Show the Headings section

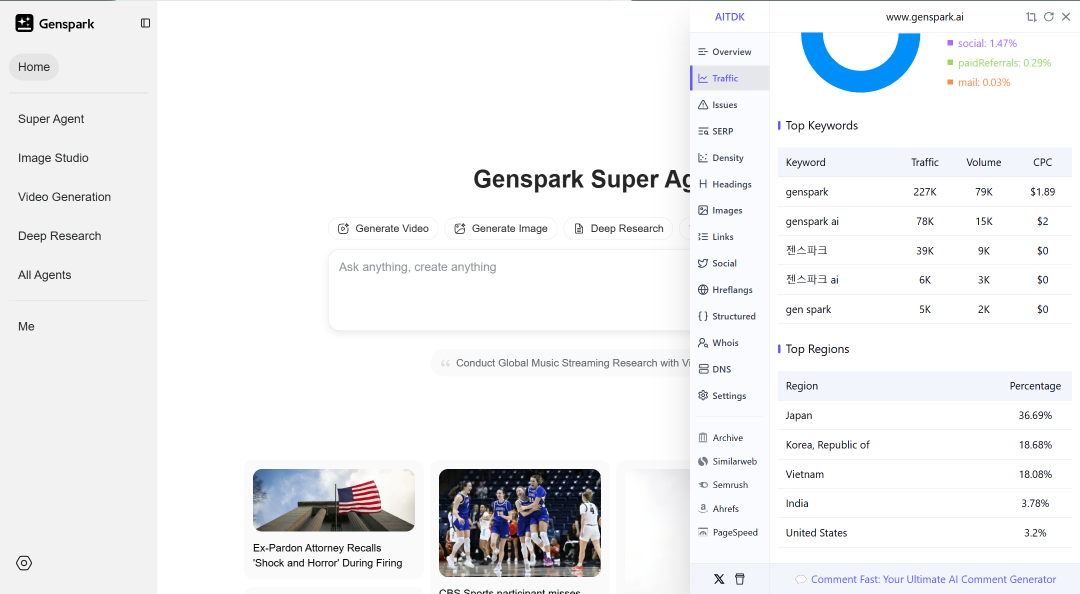click(729, 184)
